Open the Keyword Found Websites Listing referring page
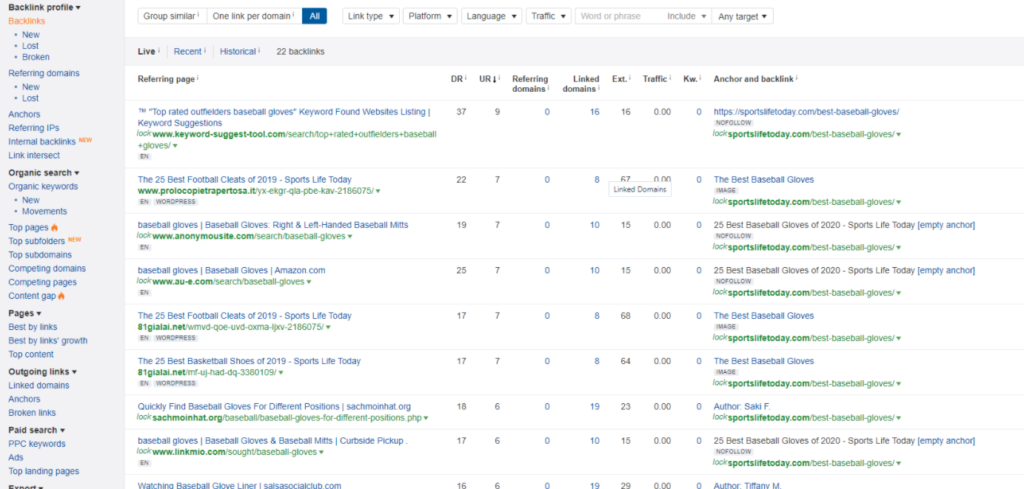This screenshot has height=489, width=1024. (x=284, y=118)
